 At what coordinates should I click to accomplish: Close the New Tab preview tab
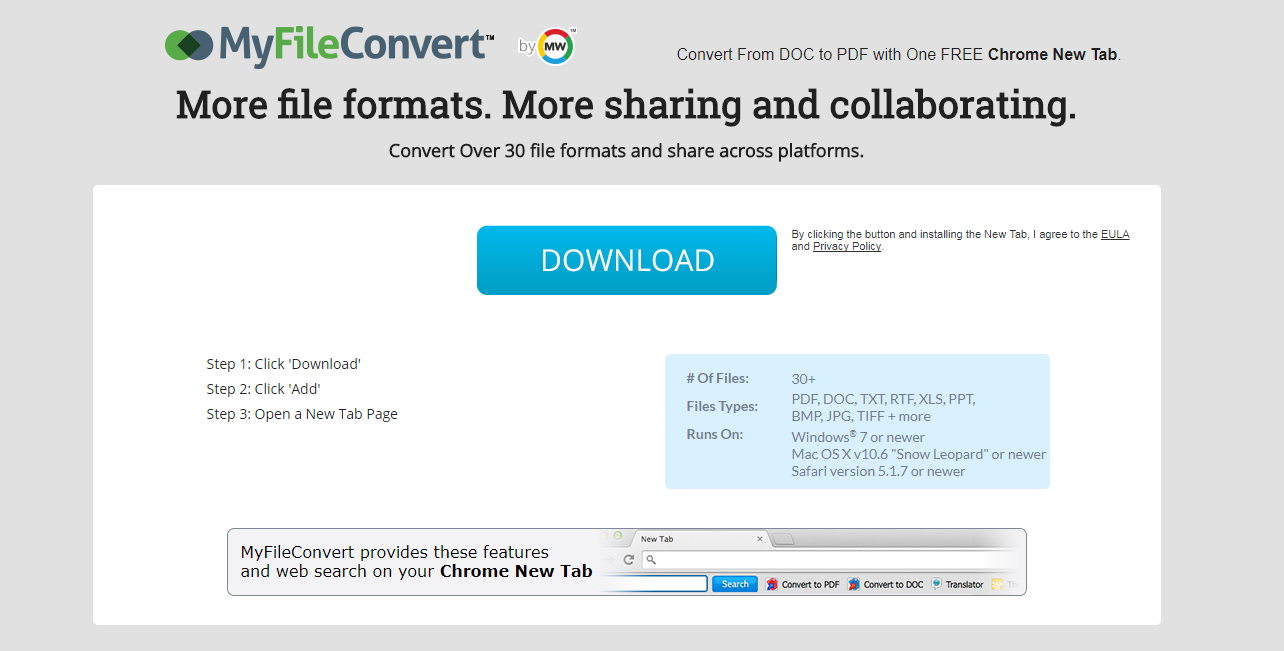click(x=760, y=539)
